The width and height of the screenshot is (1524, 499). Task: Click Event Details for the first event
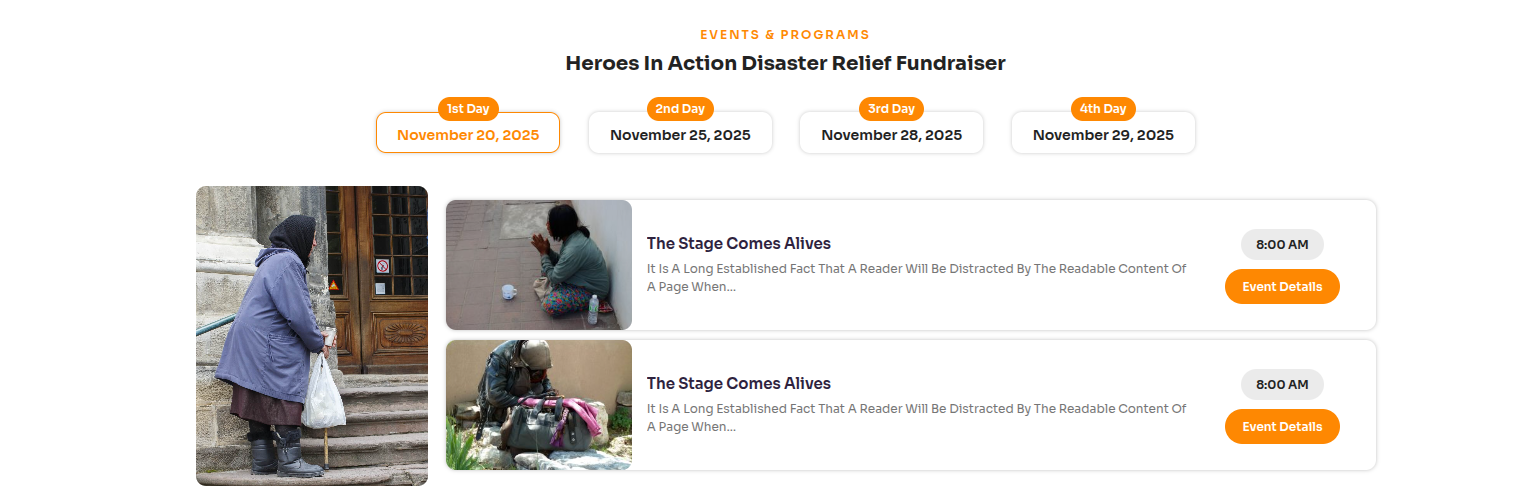pos(1282,287)
